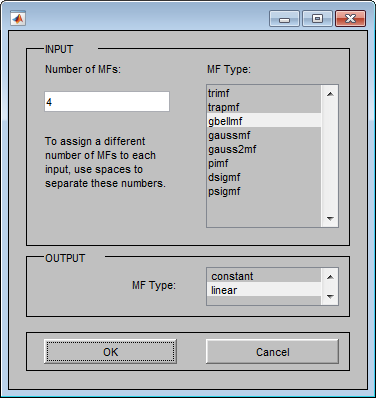Pick gaussmf from the MF Type list
Image resolution: width=376 pixels, height=398 pixels.
(x=264, y=135)
